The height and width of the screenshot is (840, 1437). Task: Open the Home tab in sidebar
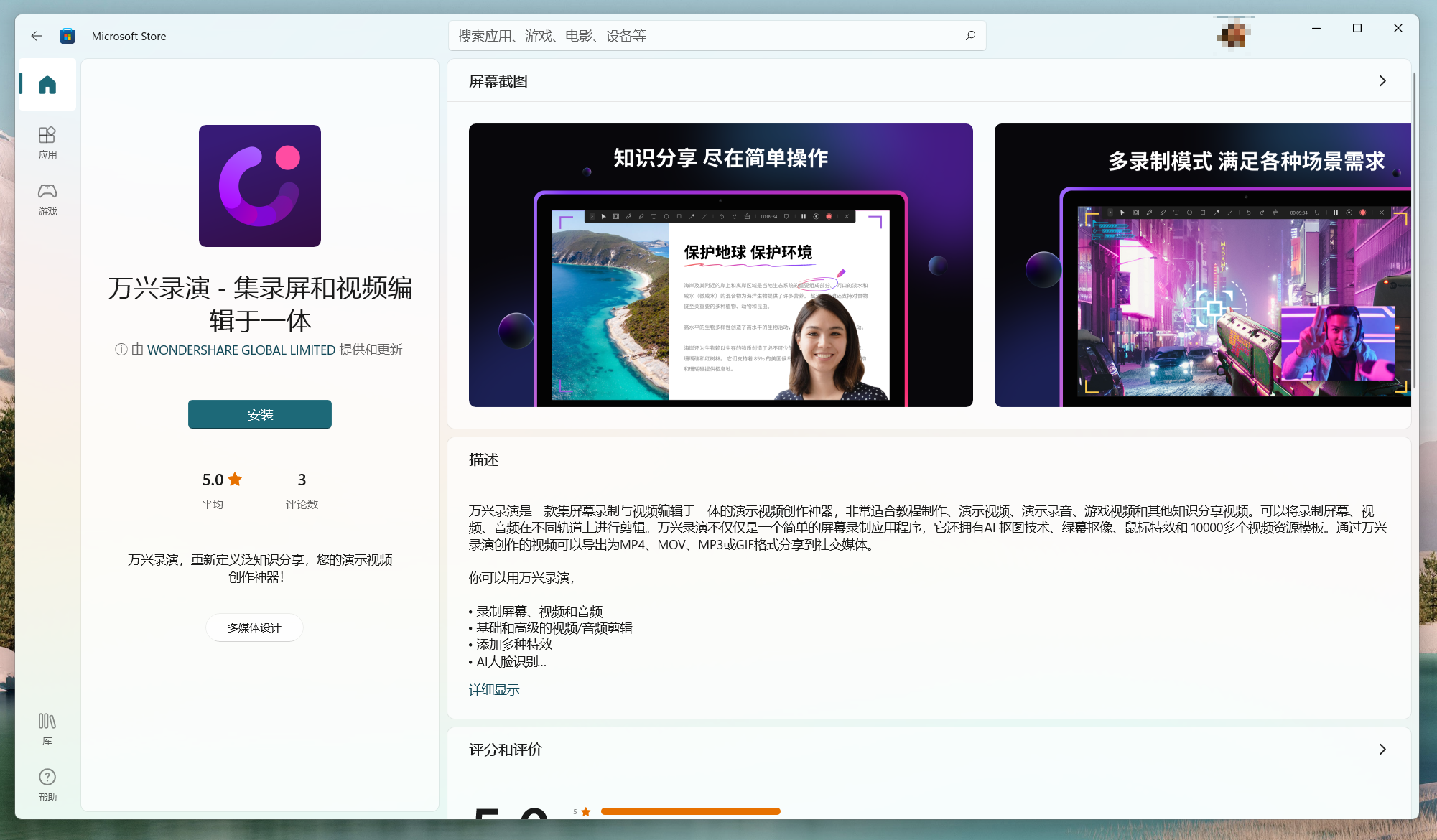tap(47, 85)
